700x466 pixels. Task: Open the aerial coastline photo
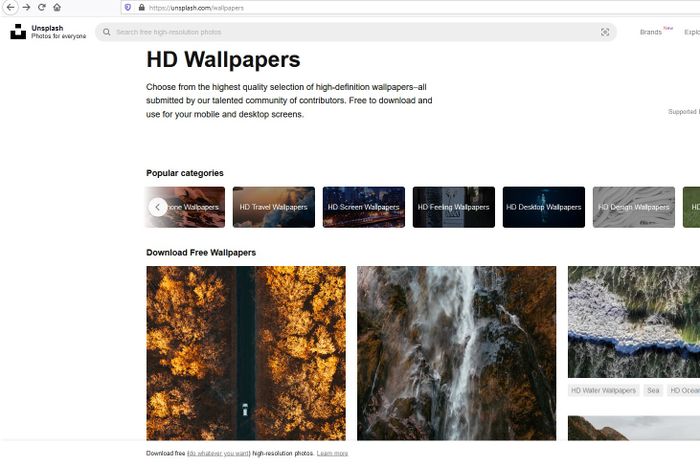(634, 322)
